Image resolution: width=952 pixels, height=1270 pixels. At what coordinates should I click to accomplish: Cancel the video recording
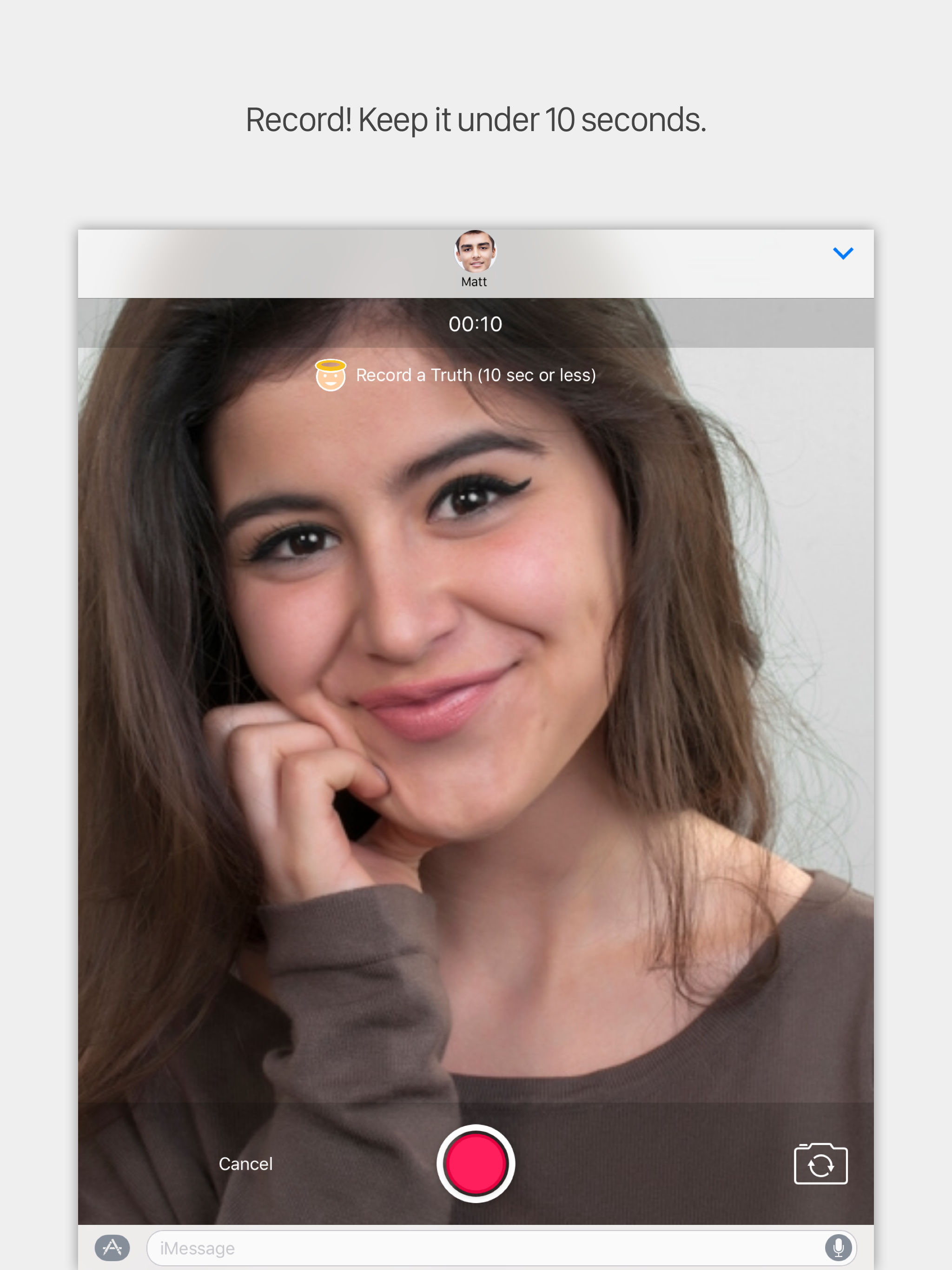pyautogui.click(x=245, y=1164)
